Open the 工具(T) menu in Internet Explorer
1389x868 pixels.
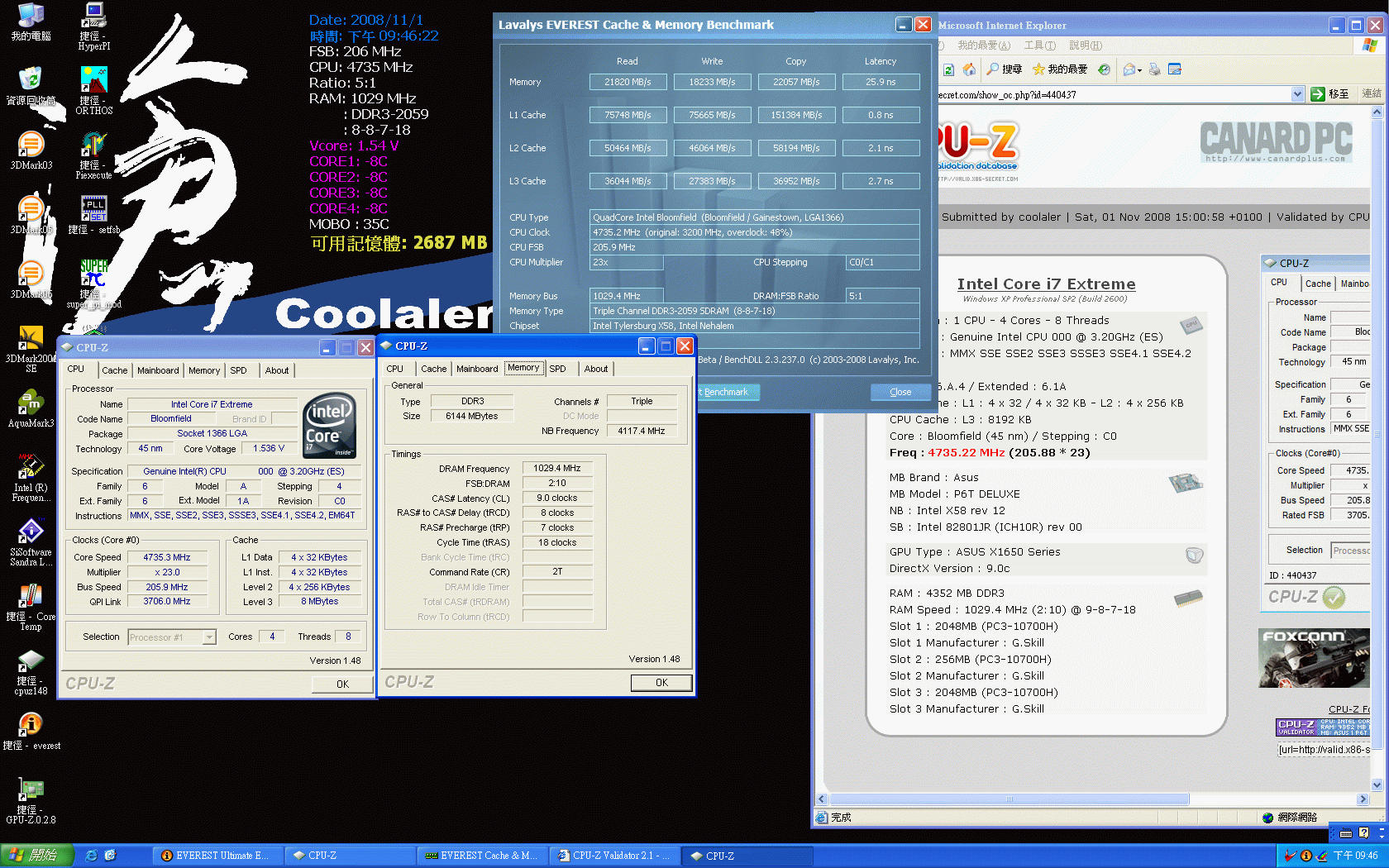(x=1039, y=45)
